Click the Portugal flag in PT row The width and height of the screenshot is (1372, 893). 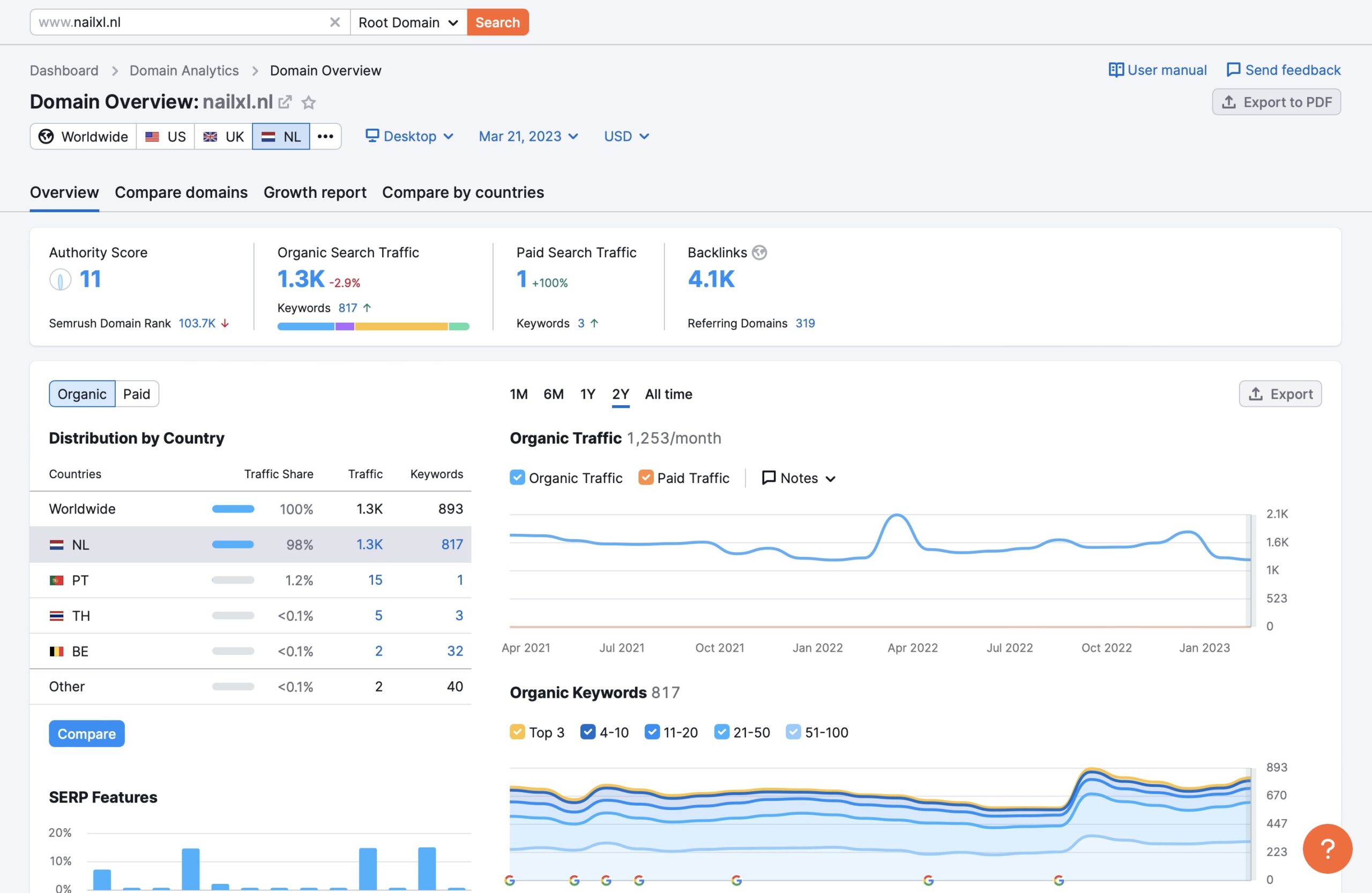(56, 580)
